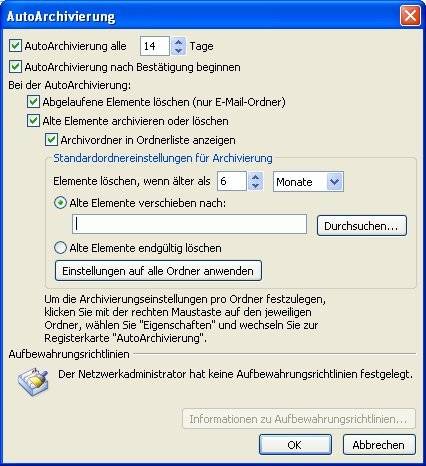Close the AutoArchivierung dialog window
426x466 pixels.
click(x=410, y=16)
